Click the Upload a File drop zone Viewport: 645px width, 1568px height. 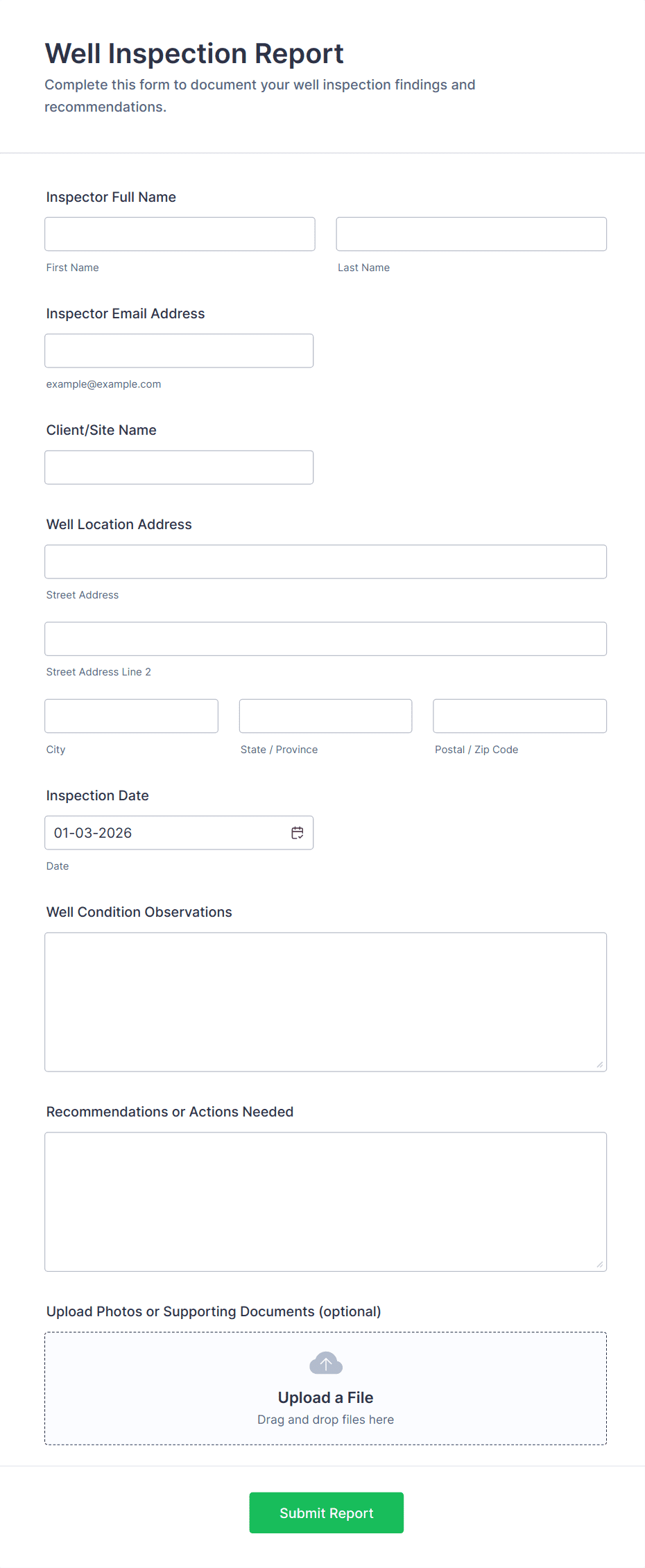tap(325, 1387)
